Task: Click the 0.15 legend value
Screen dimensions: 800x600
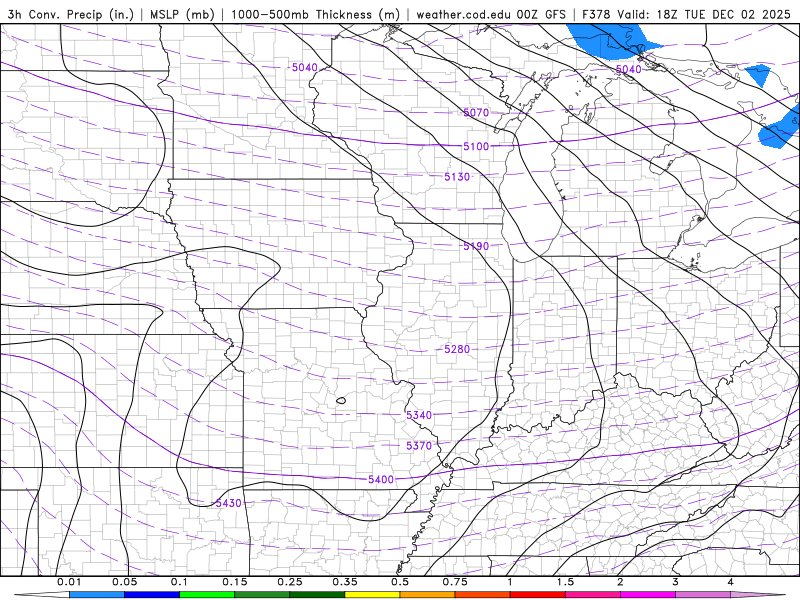Action: pyautogui.click(x=235, y=582)
